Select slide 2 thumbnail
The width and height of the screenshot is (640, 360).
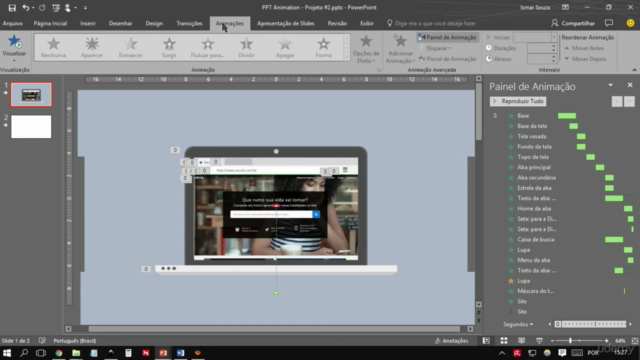coord(31,127)
